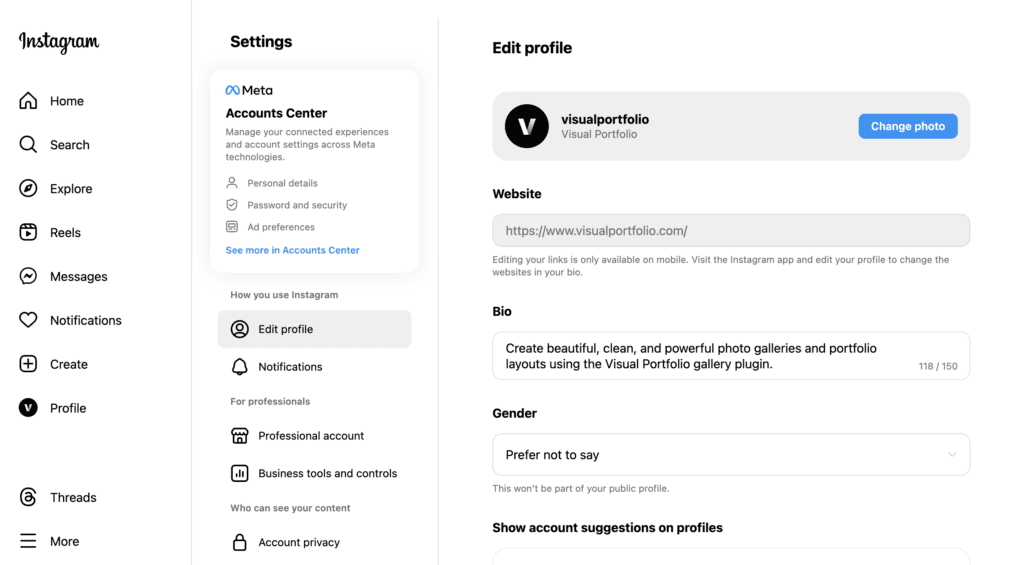The width and height of the screenshot is (1024, 565).
Task: Go to Reels icon
Action: (x=28, y=232)
